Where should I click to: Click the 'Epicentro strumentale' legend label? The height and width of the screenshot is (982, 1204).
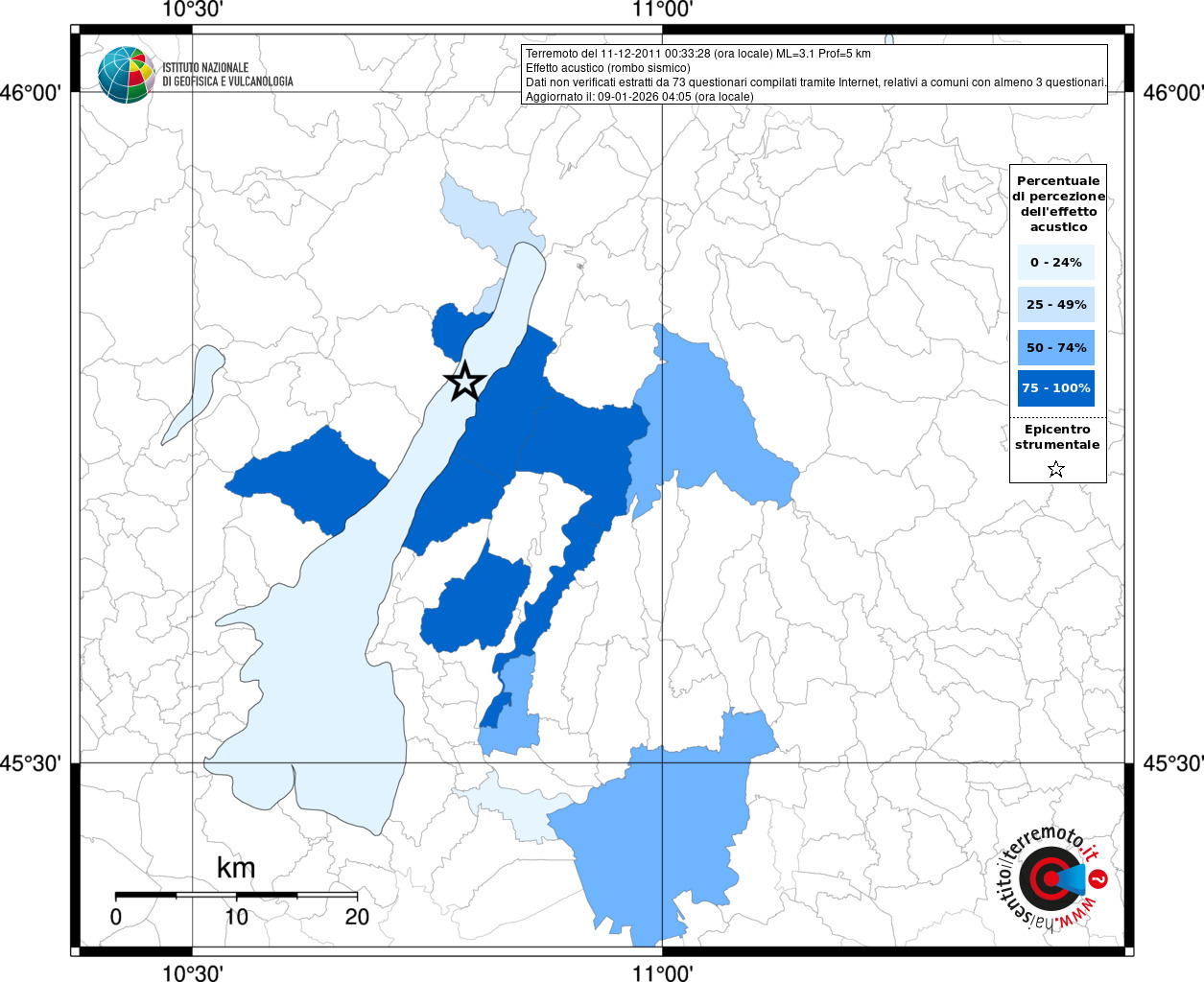[x=1057, y=437]
